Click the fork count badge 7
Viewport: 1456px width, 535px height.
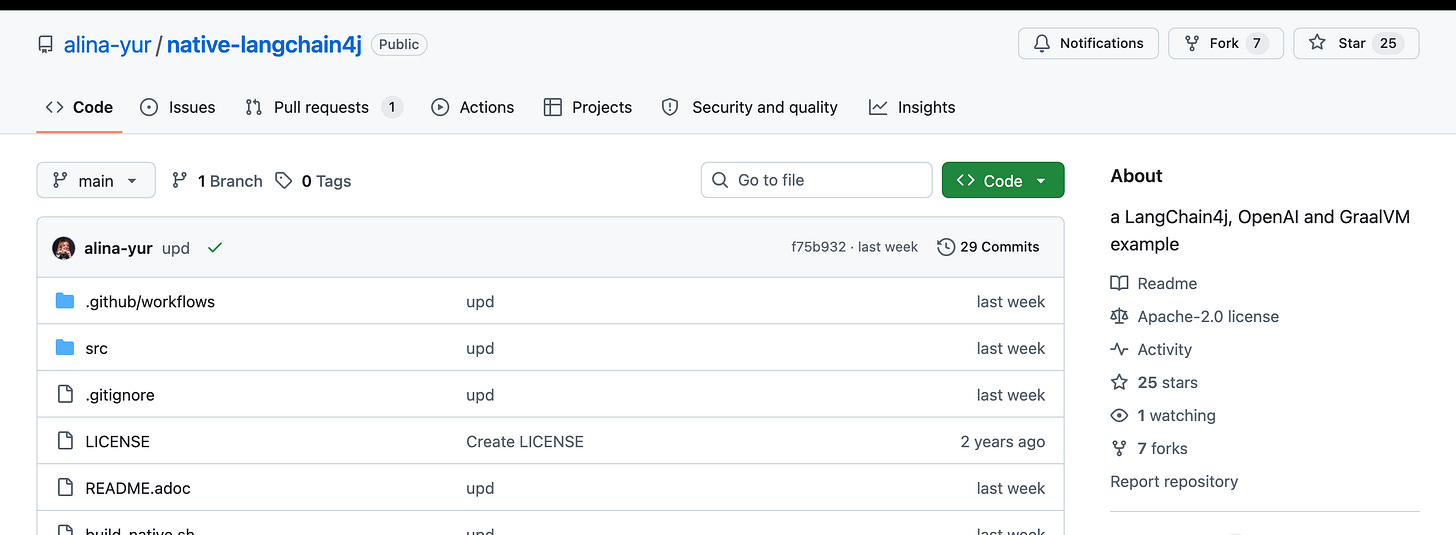coord(1257,43)
